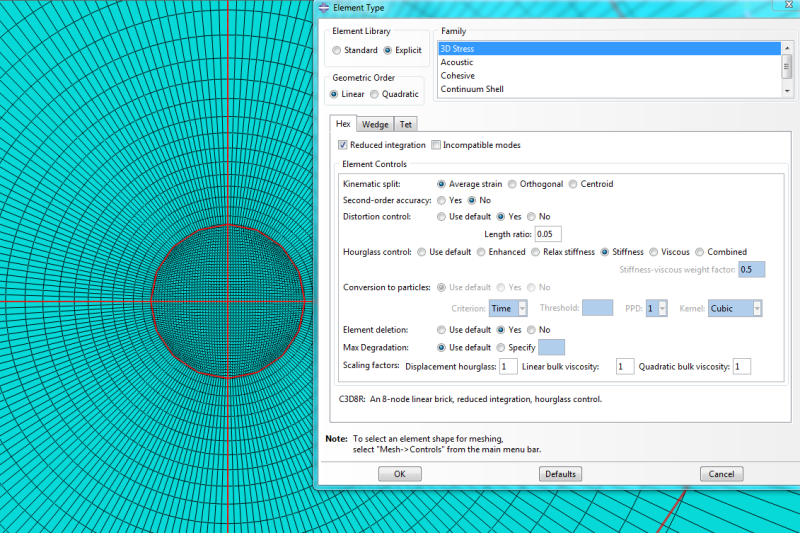800x533 pixels.
Task: Click the Quadratic bulk viscosity field
Action: pyautogui.click(x=741, y=367)
